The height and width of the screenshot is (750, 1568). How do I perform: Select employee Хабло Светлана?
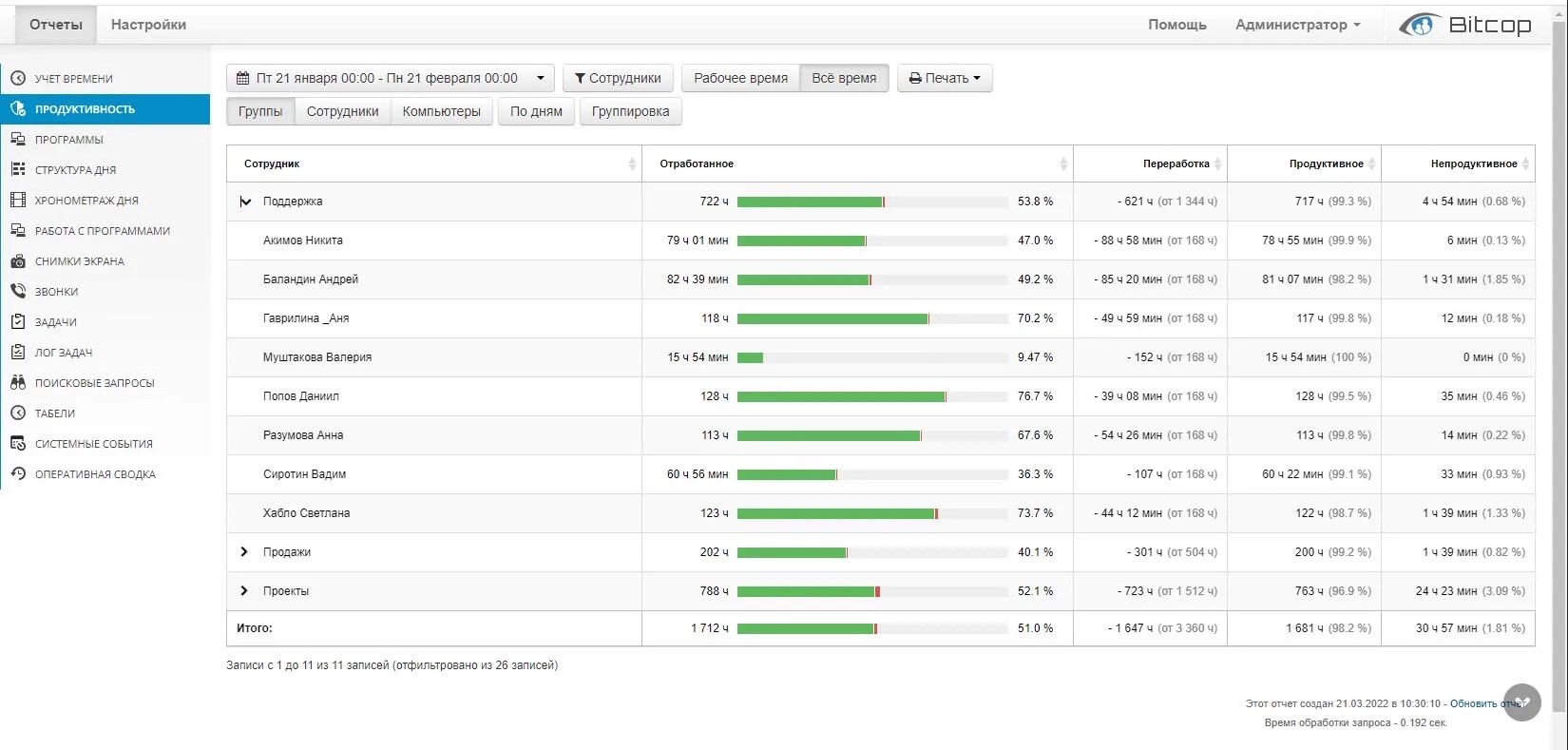pyautogui.click(x=306, y=513)
